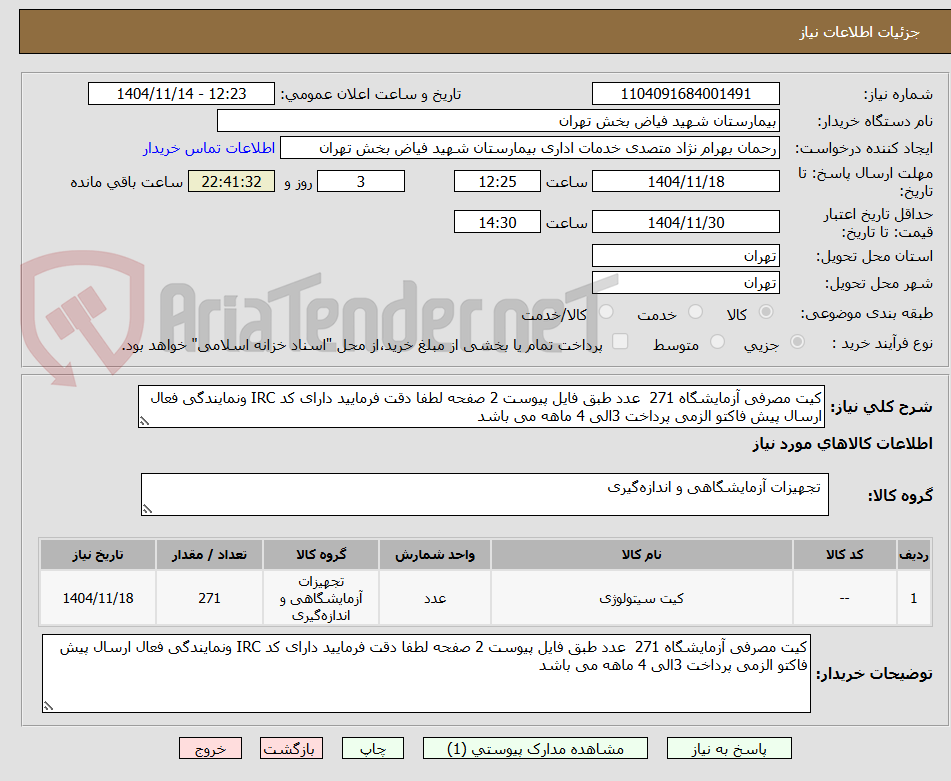Viewport: 951px width, 781px height.
Task: Select the خدمت radio button
Action: (695, 312)
